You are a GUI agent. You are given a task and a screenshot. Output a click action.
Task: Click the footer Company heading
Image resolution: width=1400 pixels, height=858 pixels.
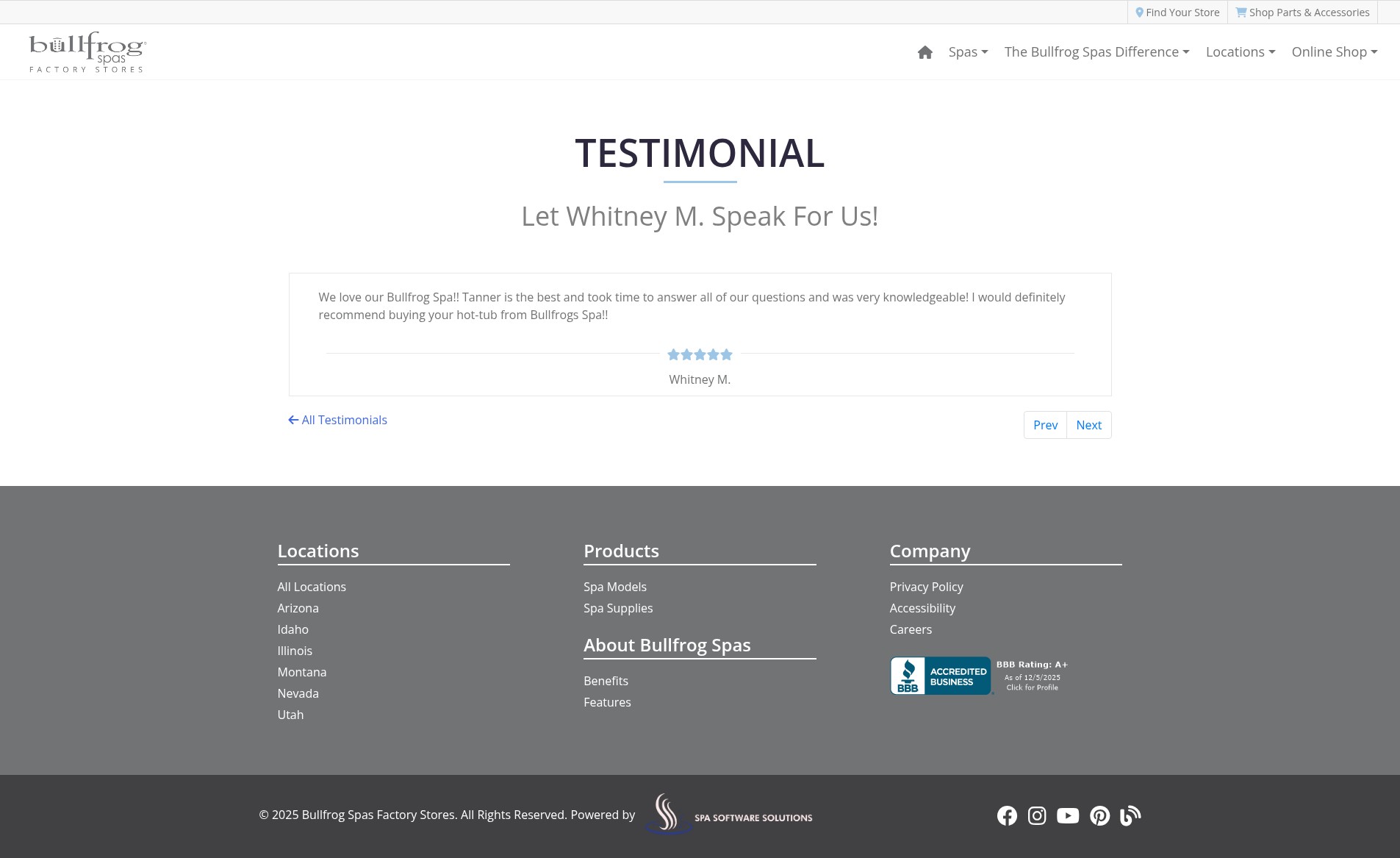(x=930, y=551)
